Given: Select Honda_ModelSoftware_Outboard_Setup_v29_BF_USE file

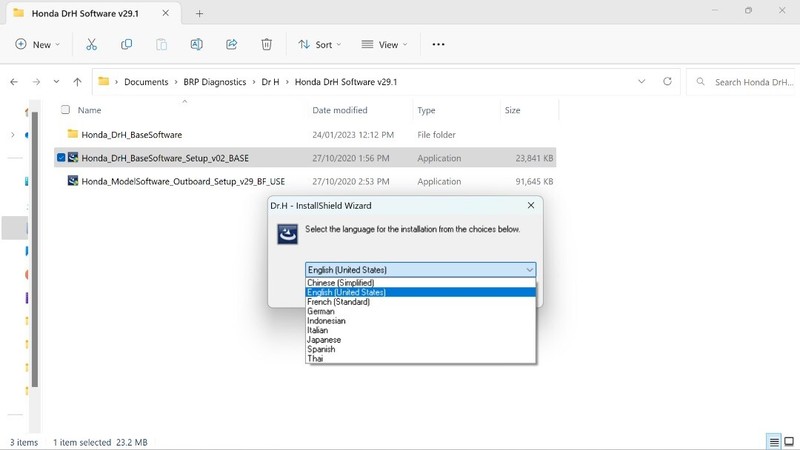Looking at the screenshot, I should click(x=183, y=181).
